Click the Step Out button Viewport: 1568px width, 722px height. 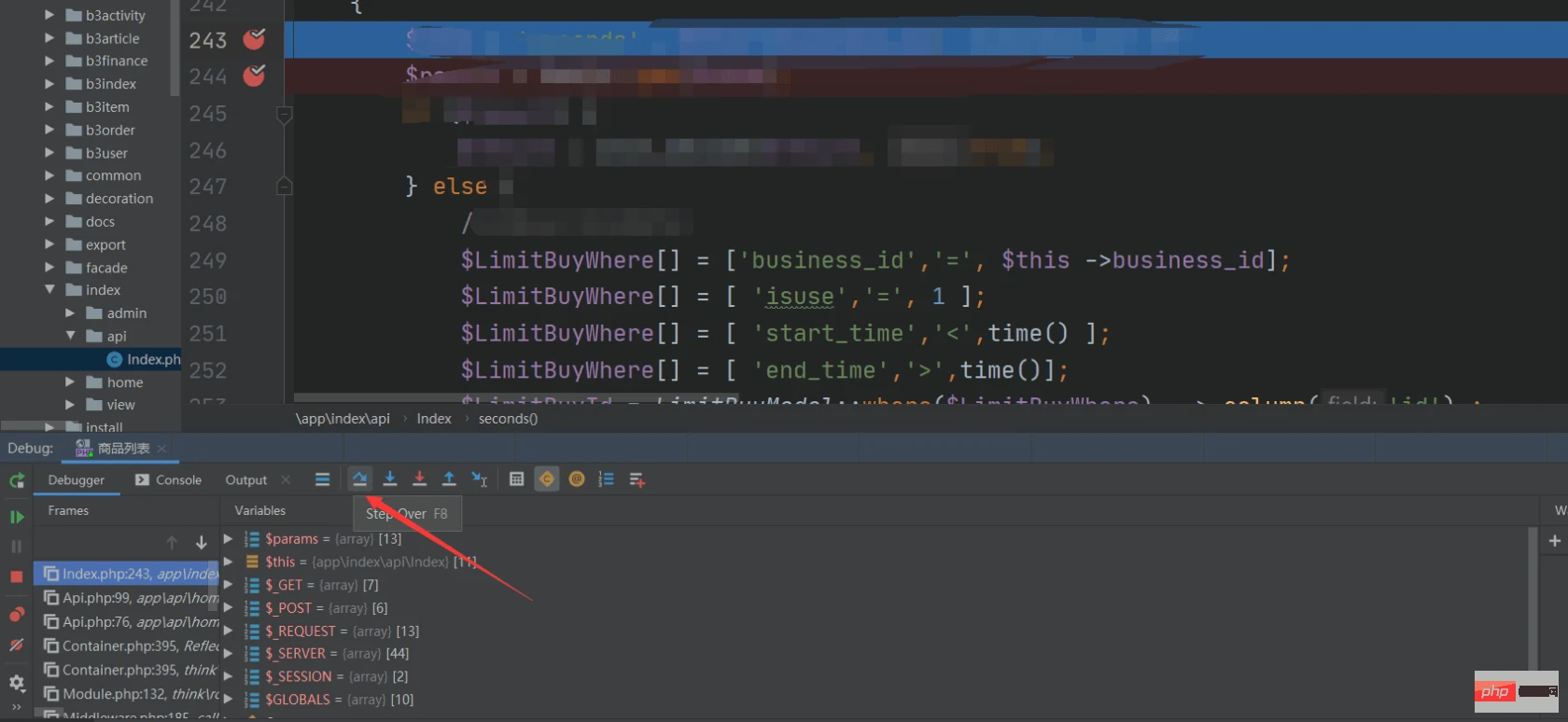(449, 479)
